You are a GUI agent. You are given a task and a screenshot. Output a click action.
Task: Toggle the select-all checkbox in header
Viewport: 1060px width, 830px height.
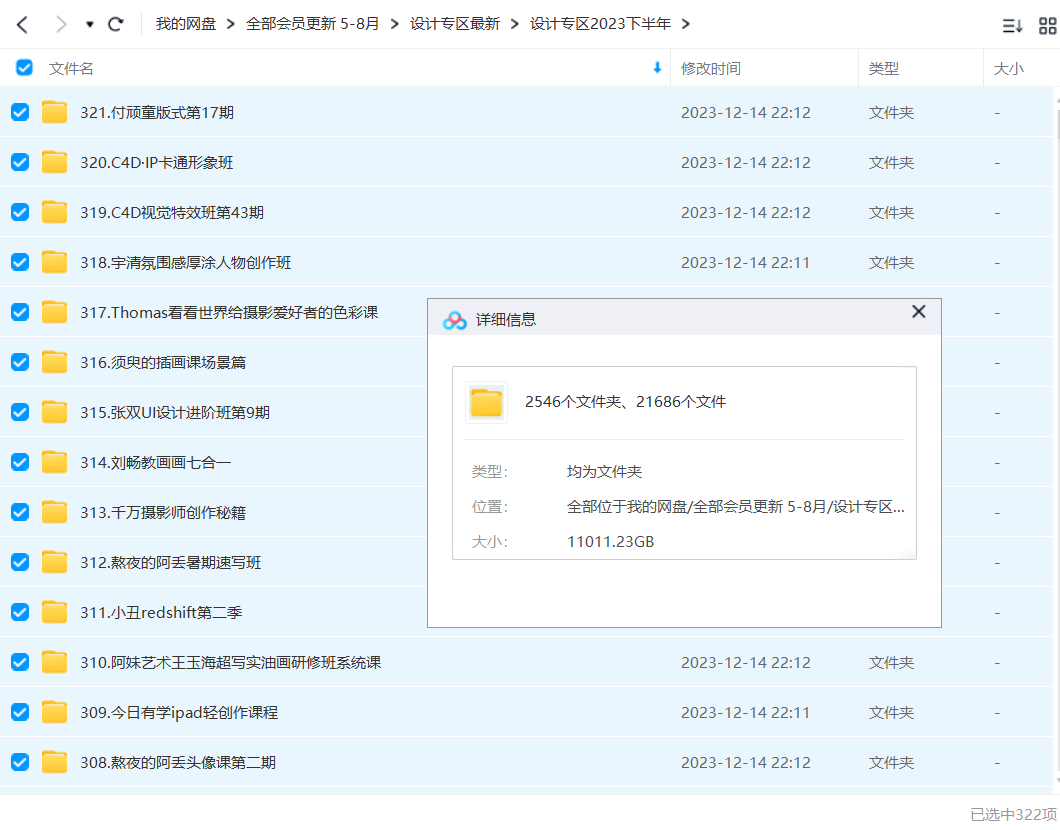[x=24, y=68]
